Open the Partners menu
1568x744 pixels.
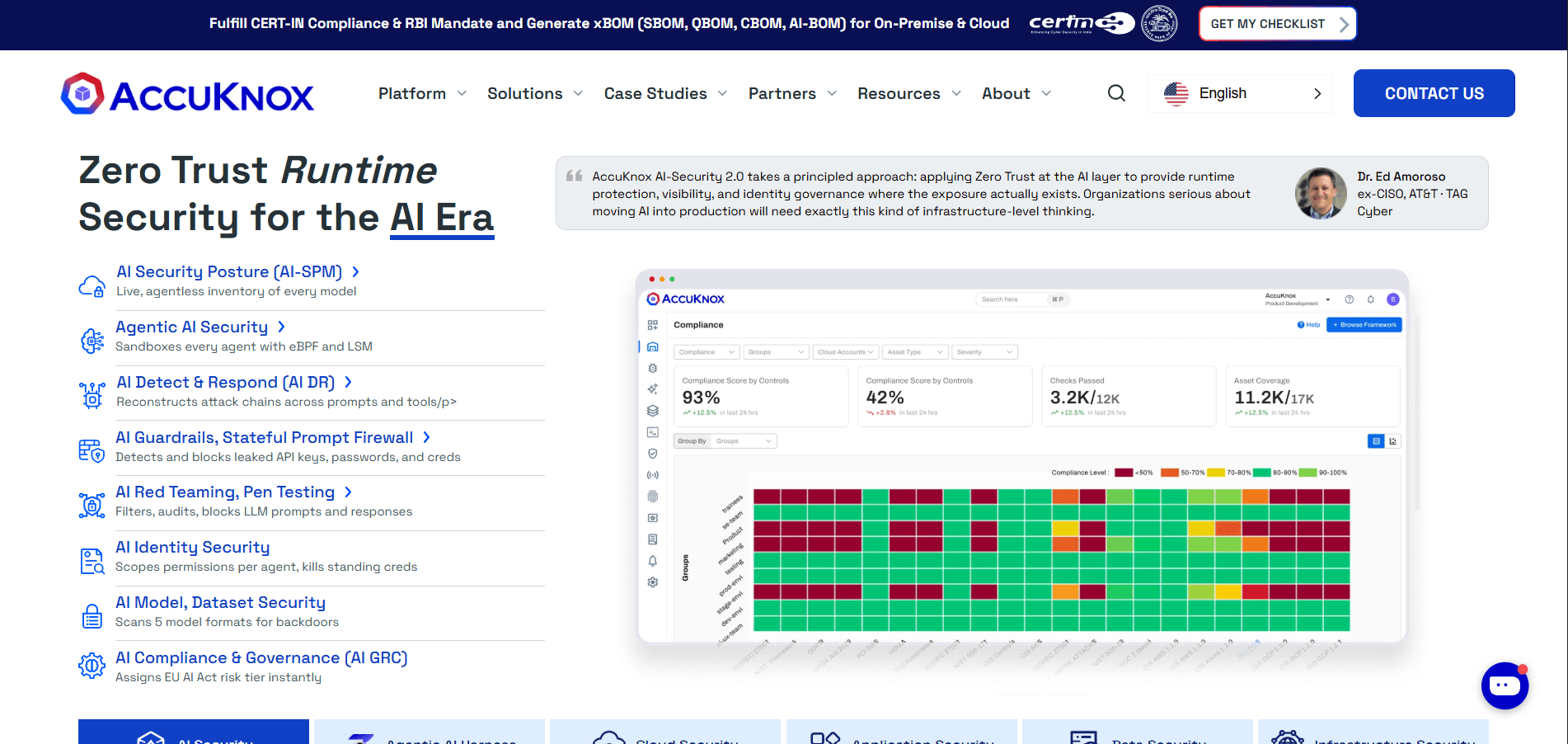click(x=792, y=93)
